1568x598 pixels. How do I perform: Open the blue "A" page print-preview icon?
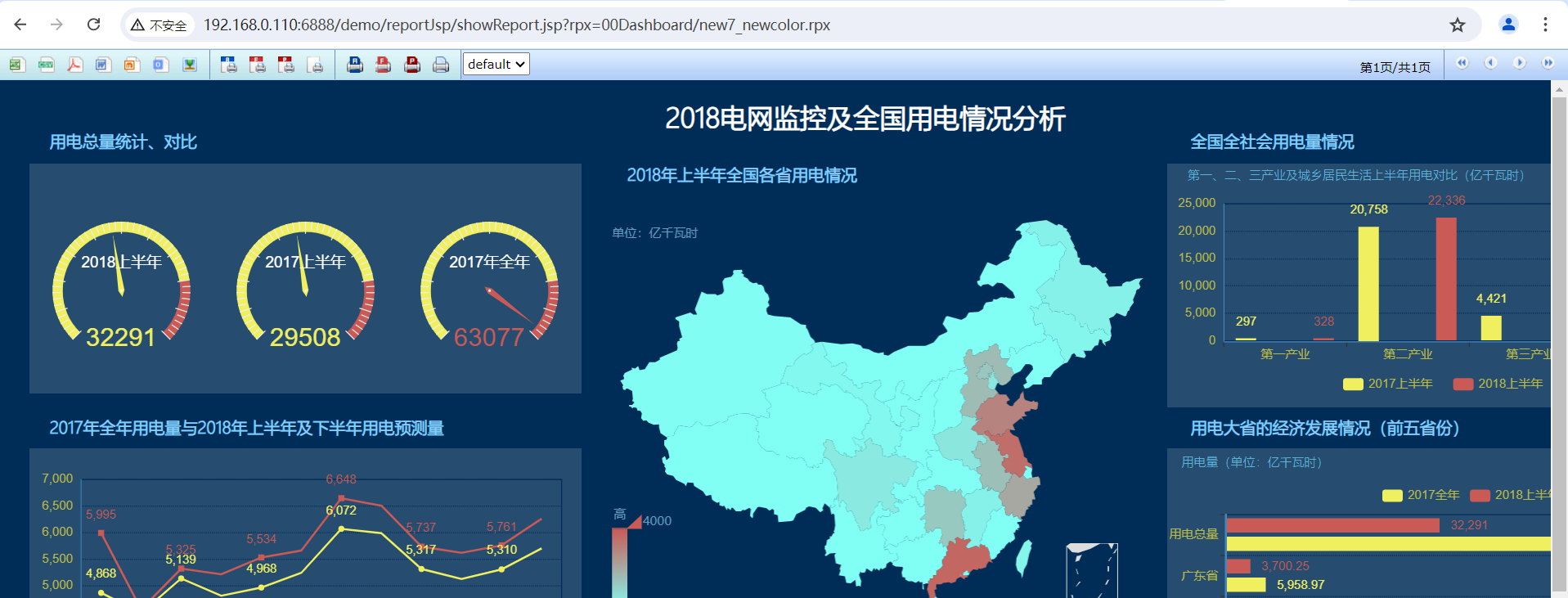[229, 65]
